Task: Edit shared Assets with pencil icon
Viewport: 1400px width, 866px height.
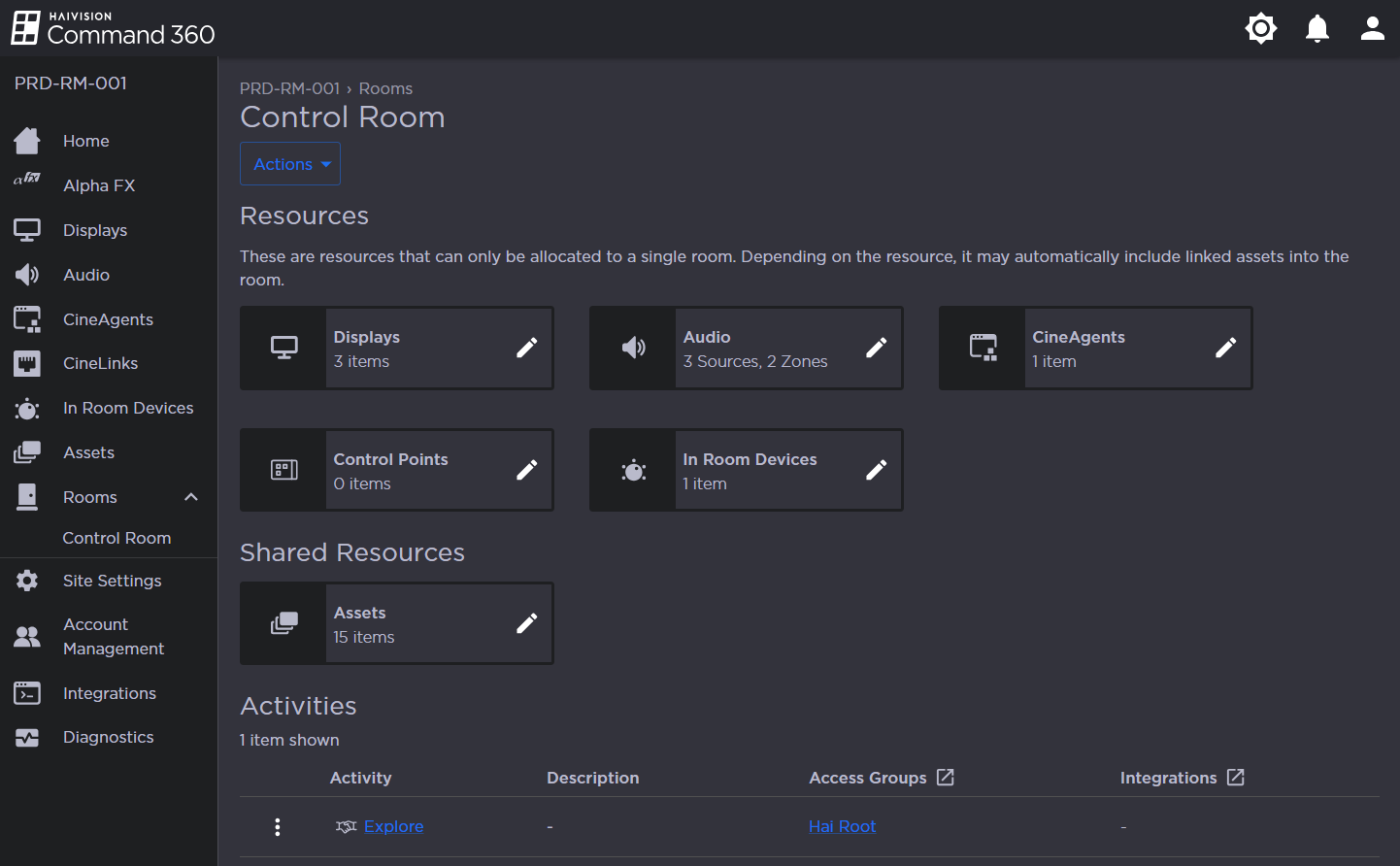Action: coord(526,623)
